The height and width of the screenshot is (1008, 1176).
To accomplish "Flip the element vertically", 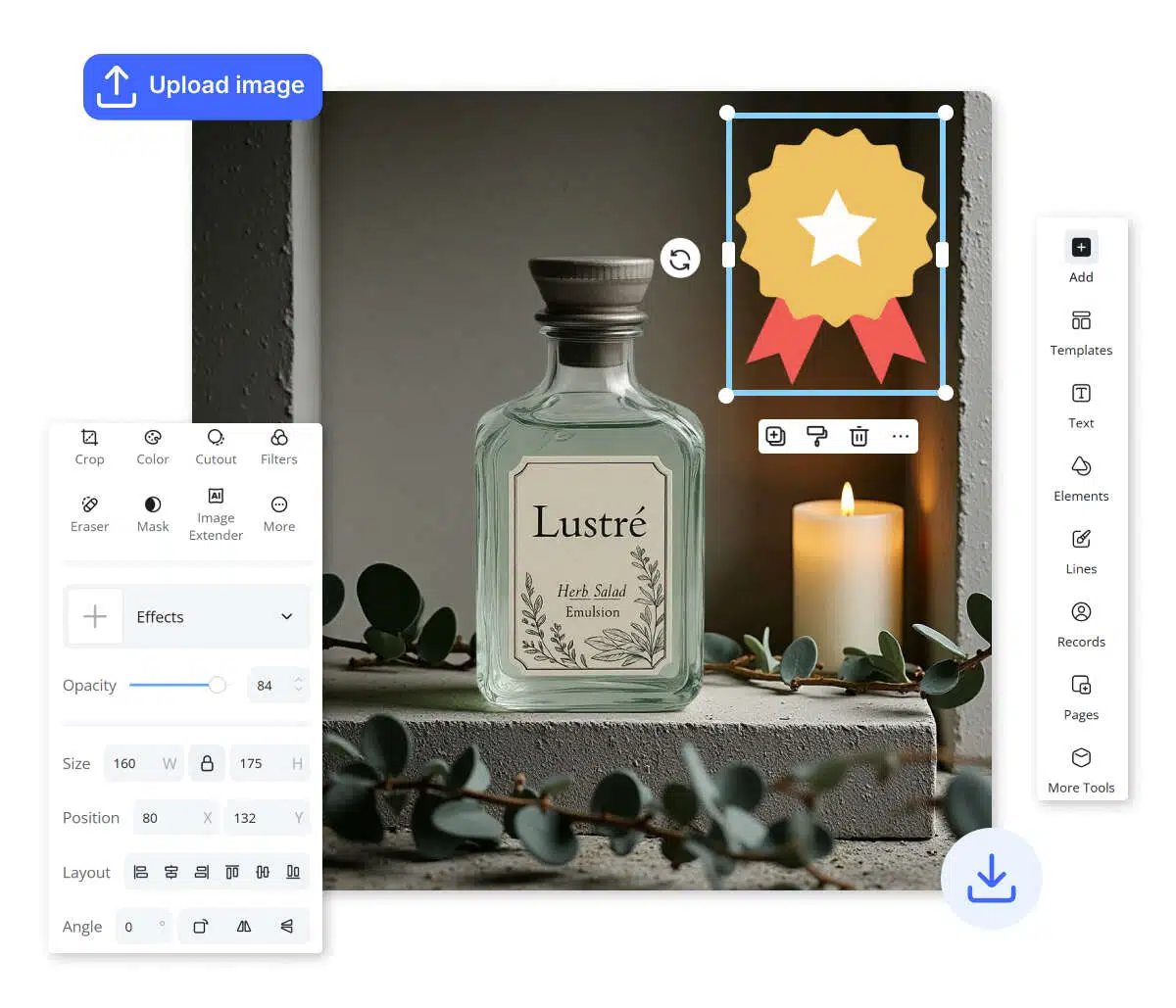I will coord(287,926).
